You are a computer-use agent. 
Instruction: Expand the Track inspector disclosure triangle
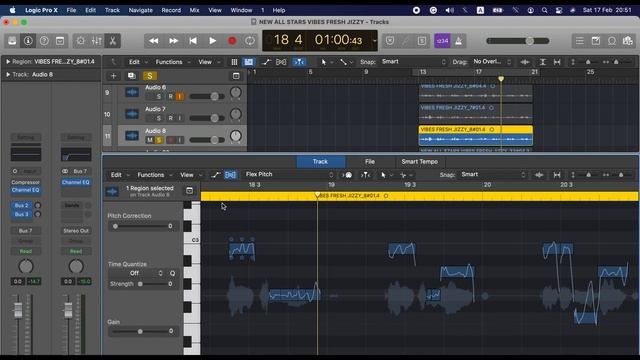point(8,75)
